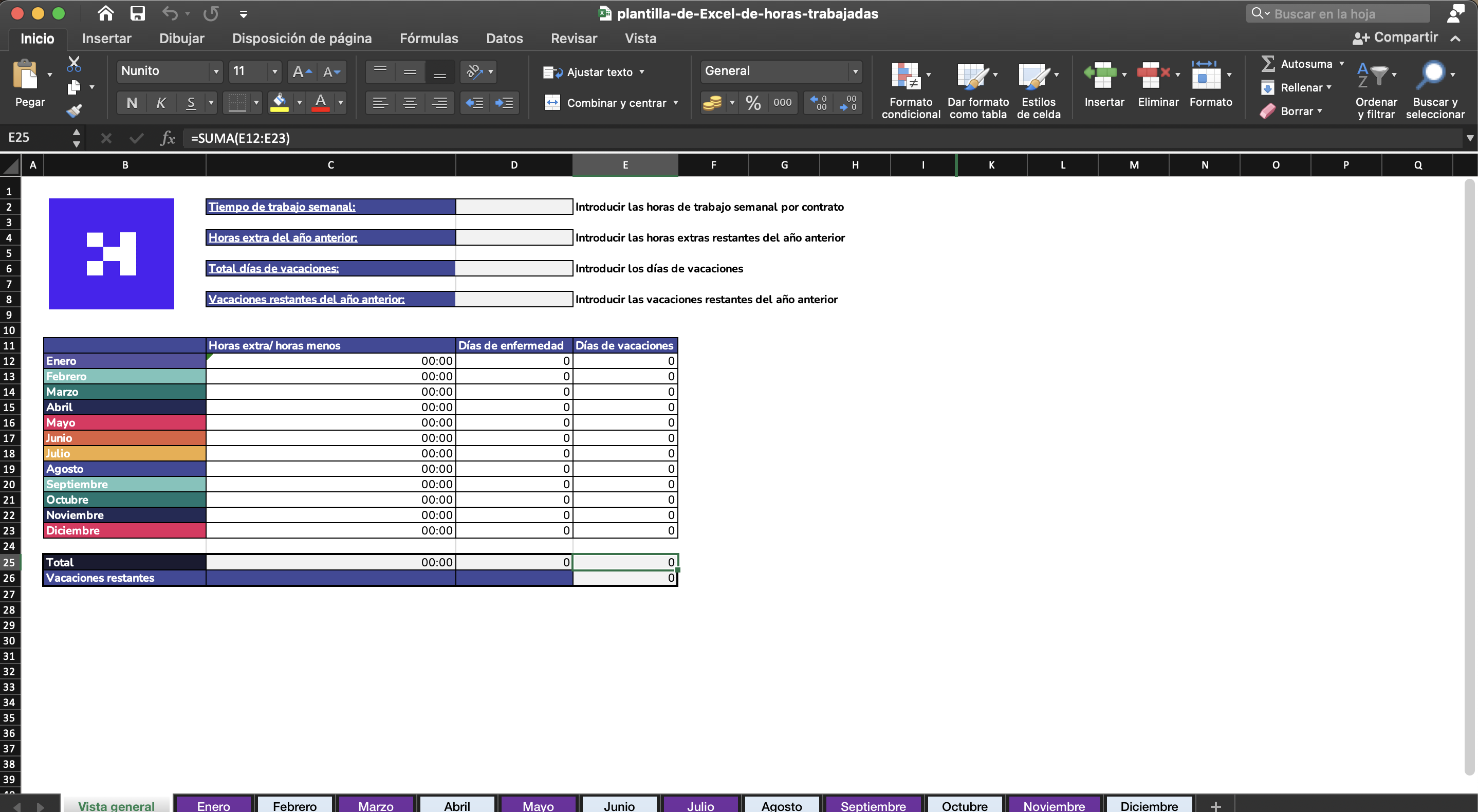Open the Nunito font dropdown
Screen dimensions: 1478x812
pyautogui.click(x=215, y=71)
